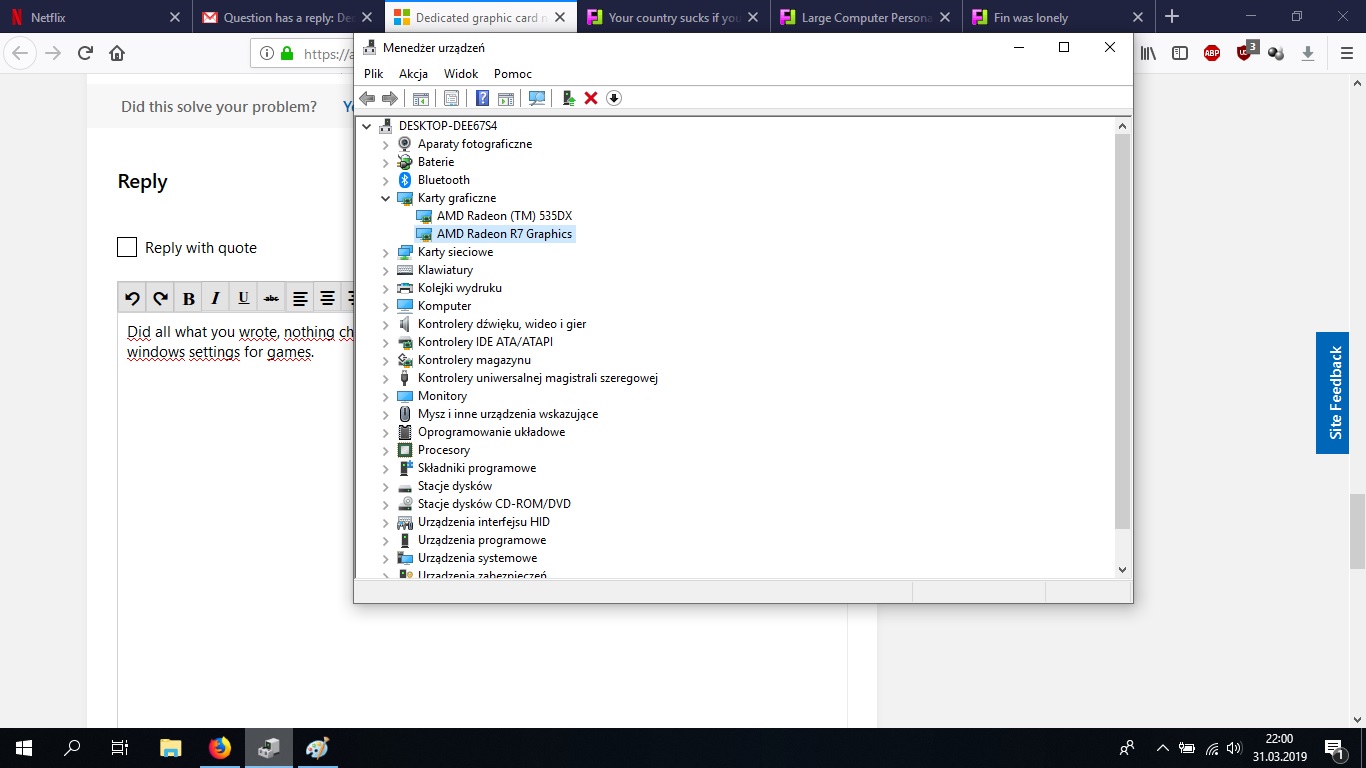Click the Disable device down-arrow icon

(x=614, y=98)
